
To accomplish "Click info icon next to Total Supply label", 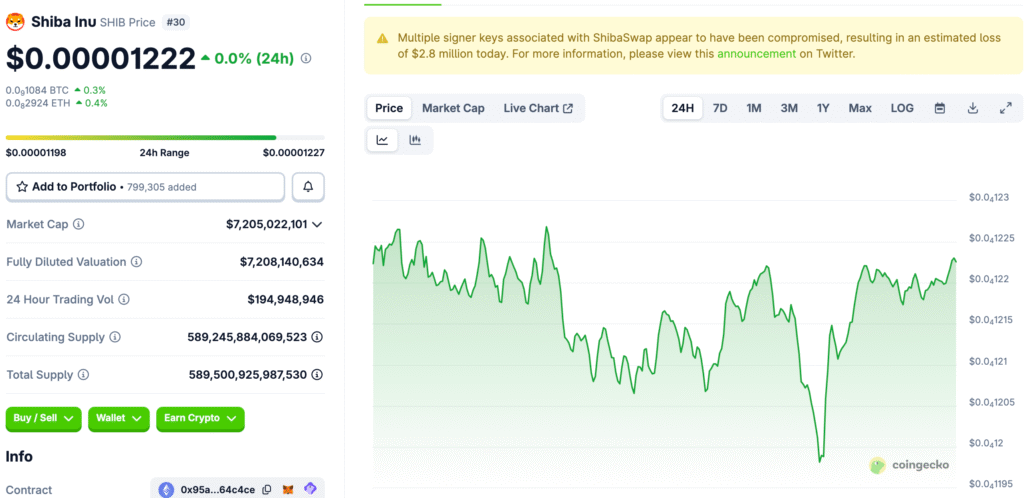I will pos(84,375).
